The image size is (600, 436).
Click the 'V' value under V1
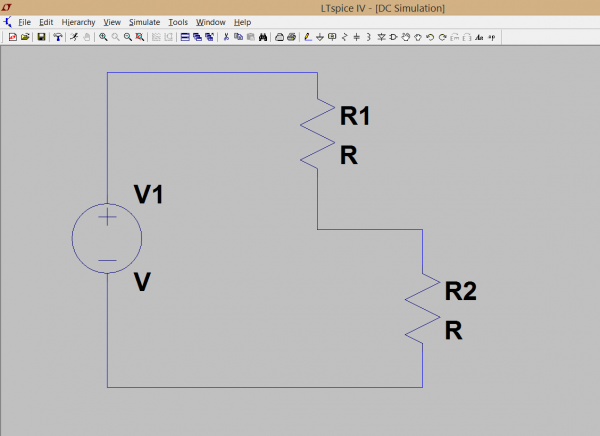coord(142,282)
